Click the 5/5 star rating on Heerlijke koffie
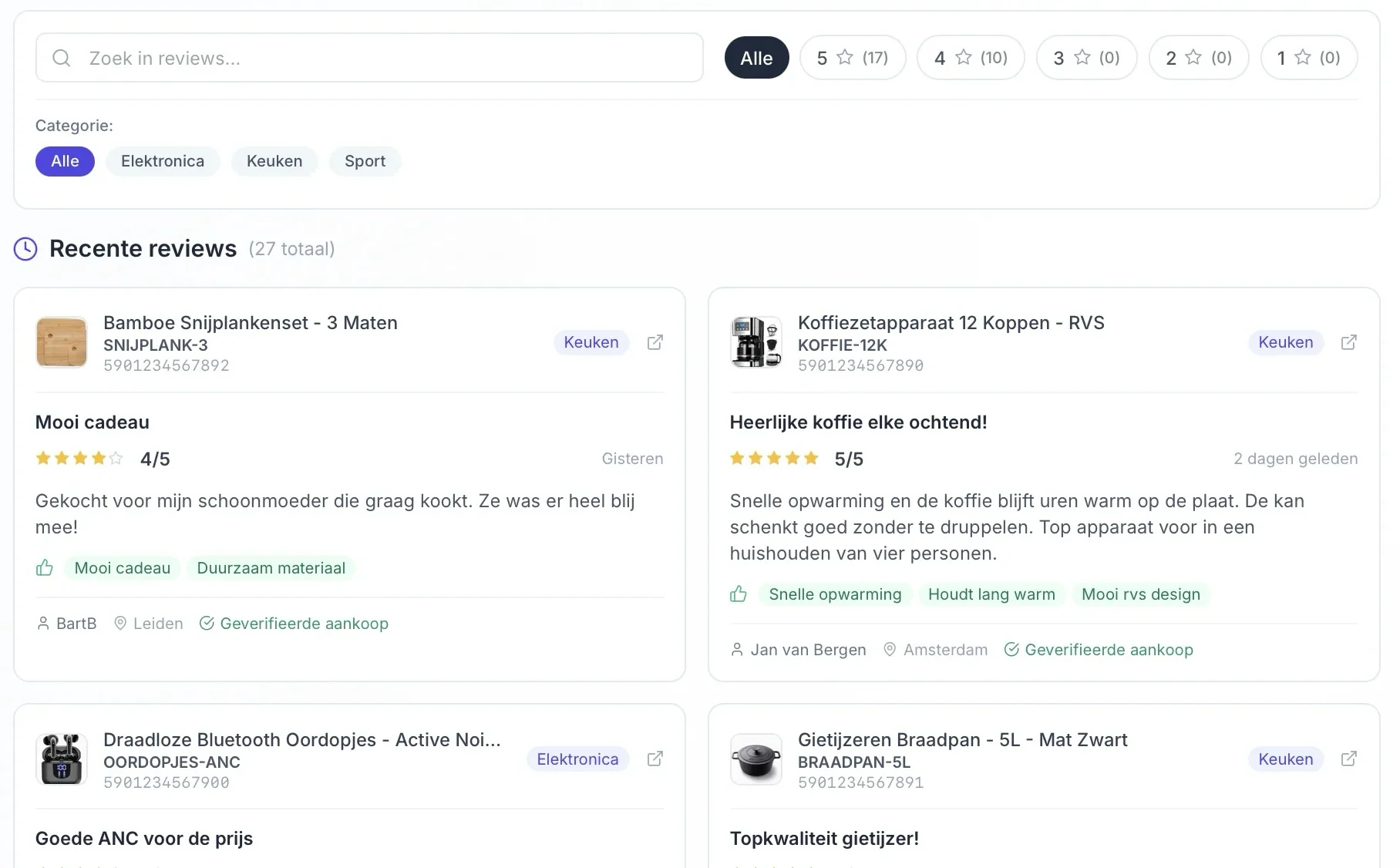Viewport: 1400px width, 868px height. point(796,459)
